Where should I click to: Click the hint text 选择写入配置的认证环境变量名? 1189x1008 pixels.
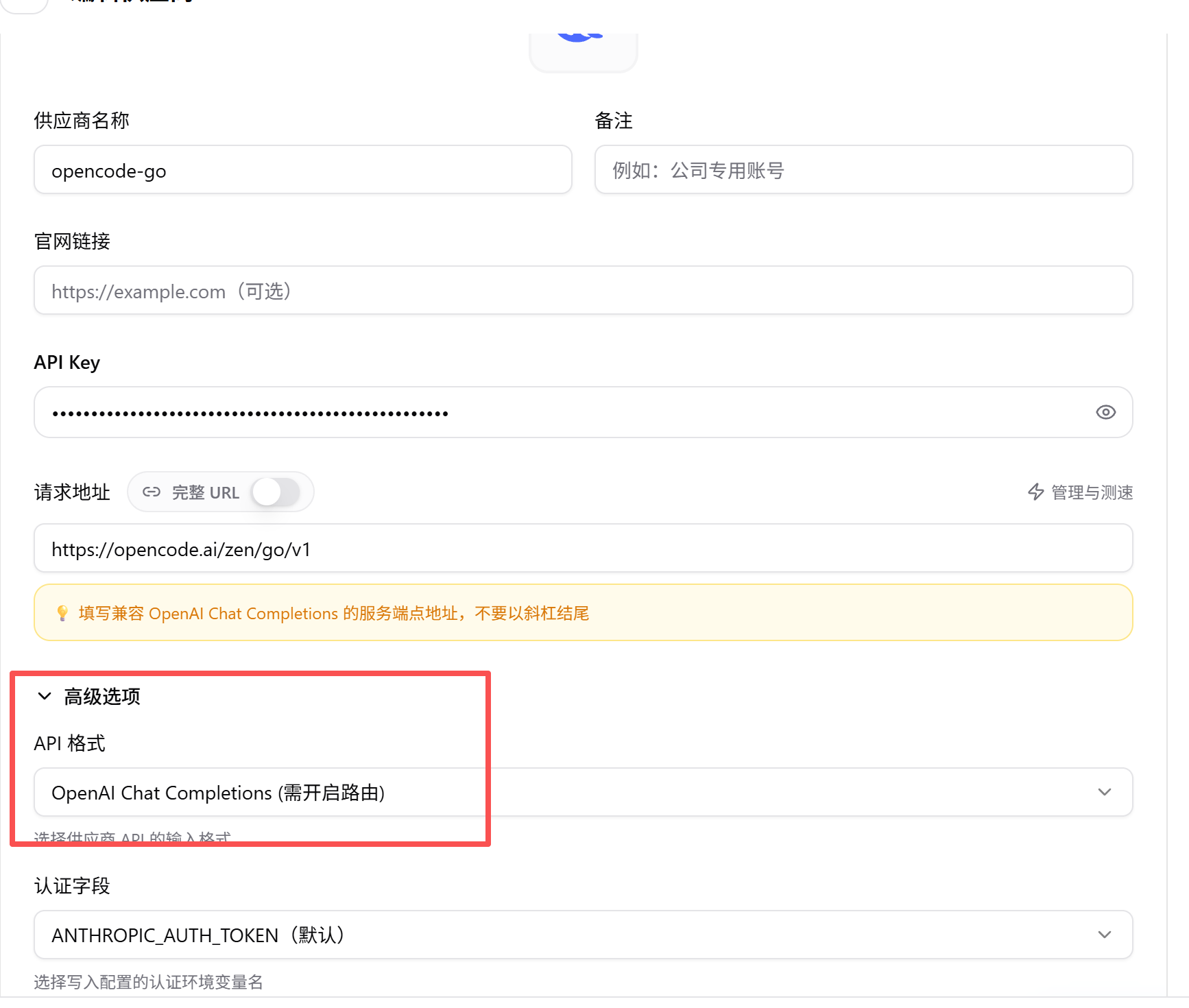[x=149, y=982]
